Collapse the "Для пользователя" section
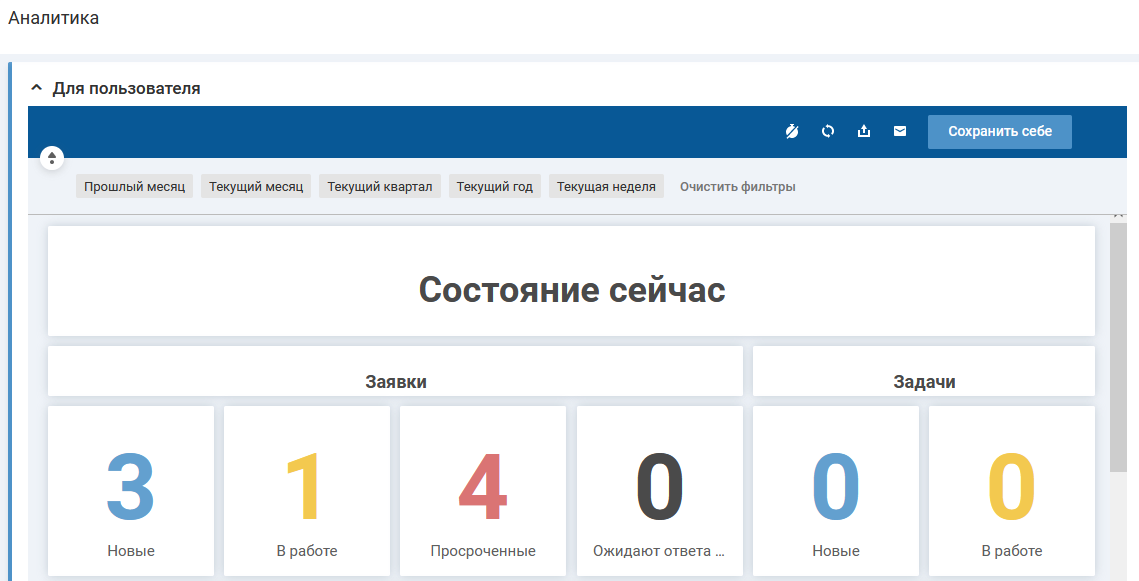 coord(37,88)
